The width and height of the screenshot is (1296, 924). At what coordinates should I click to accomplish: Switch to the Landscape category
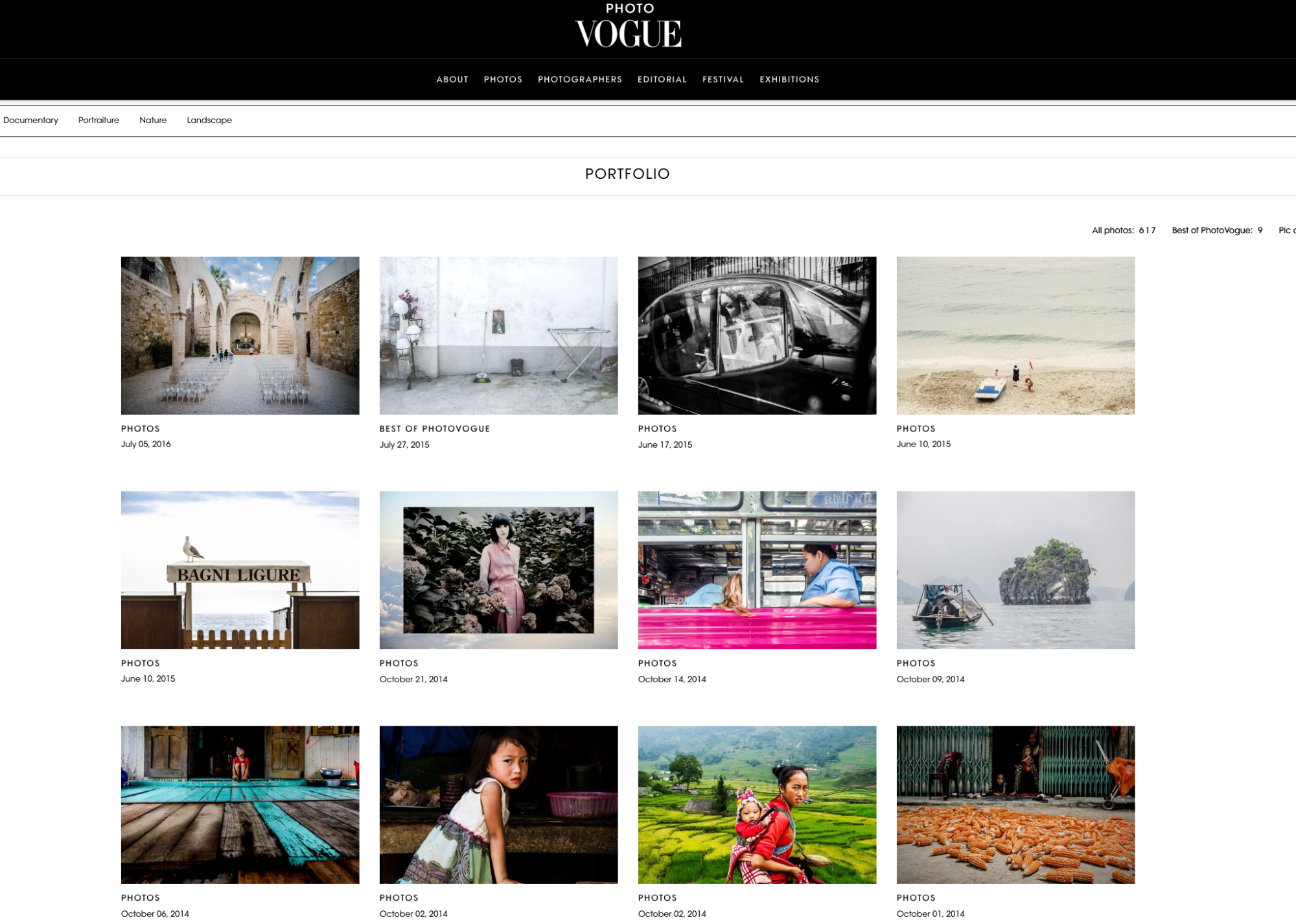click(209, 121)
